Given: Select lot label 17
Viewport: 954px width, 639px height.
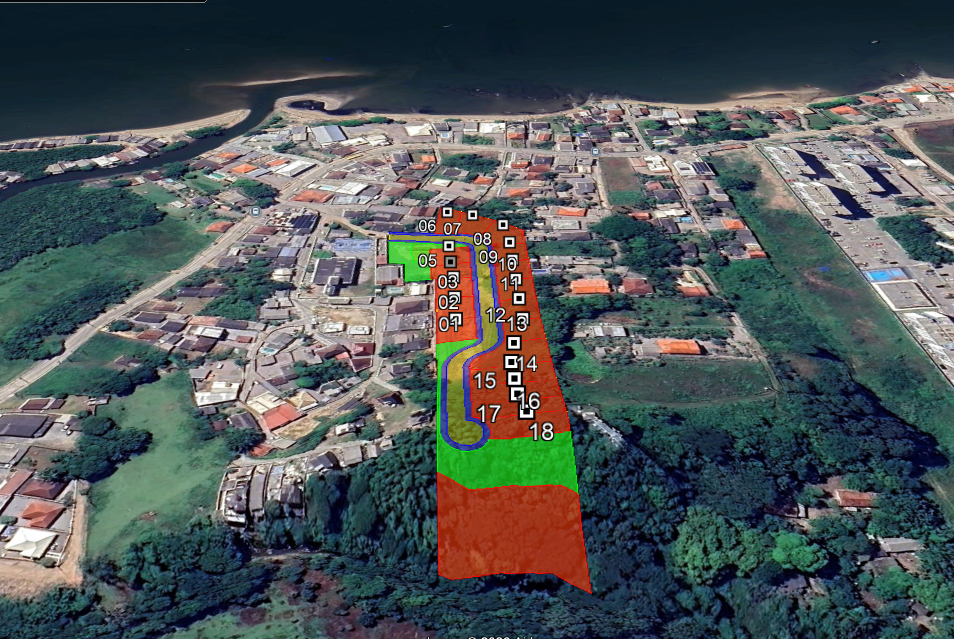Looking at the screenshot, I should pos(489,414).
